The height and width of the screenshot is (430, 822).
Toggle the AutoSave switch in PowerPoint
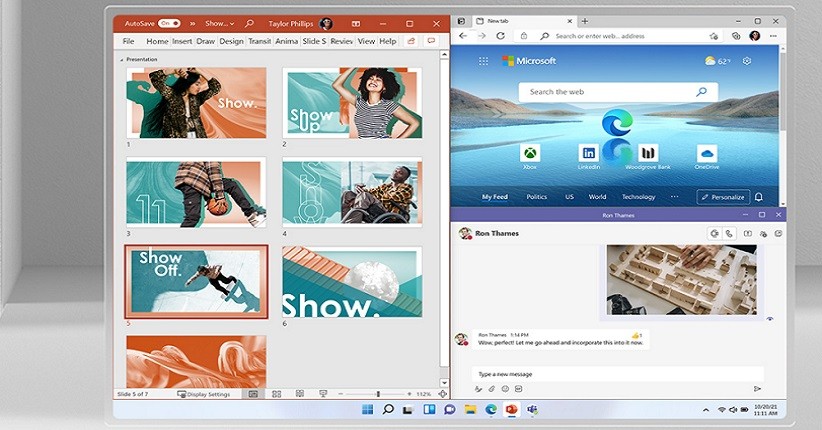coord(169,23)
